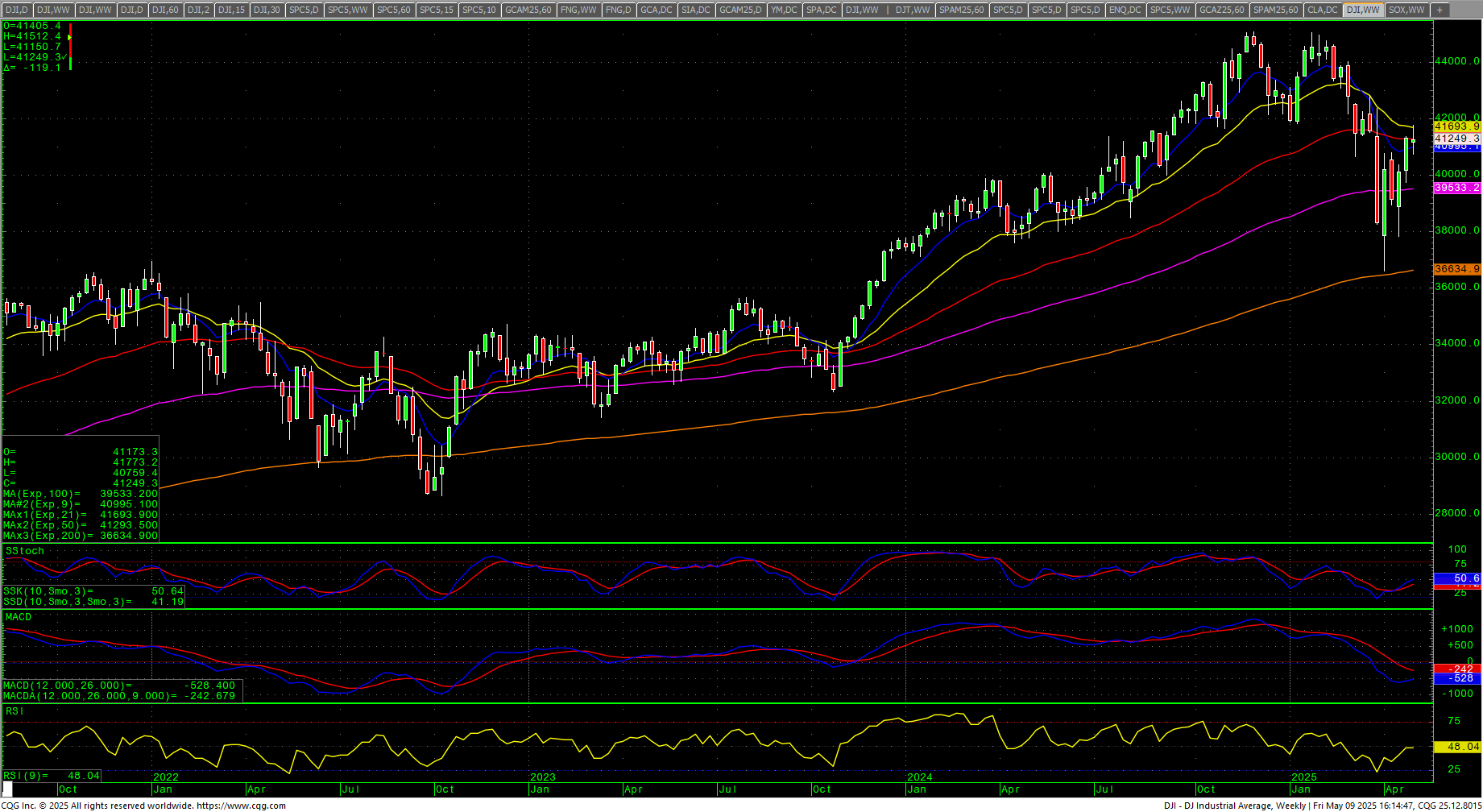Image resolution: width=1483 pixels, height=812 pixels.
Task: Switch to the ENQ,DC tab
Action: [1125, 10]
